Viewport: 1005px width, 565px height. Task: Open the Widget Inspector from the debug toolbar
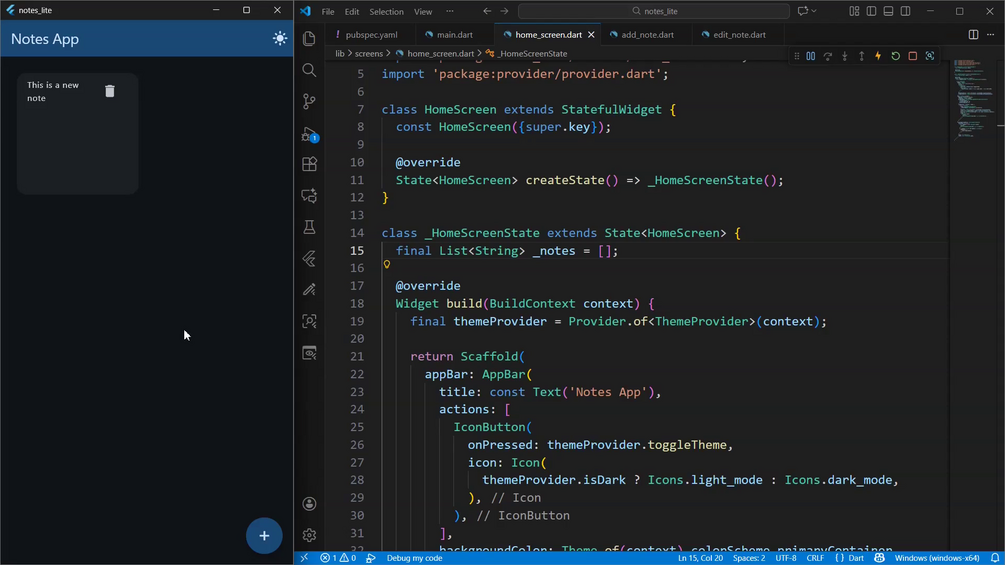pos(929,56)
